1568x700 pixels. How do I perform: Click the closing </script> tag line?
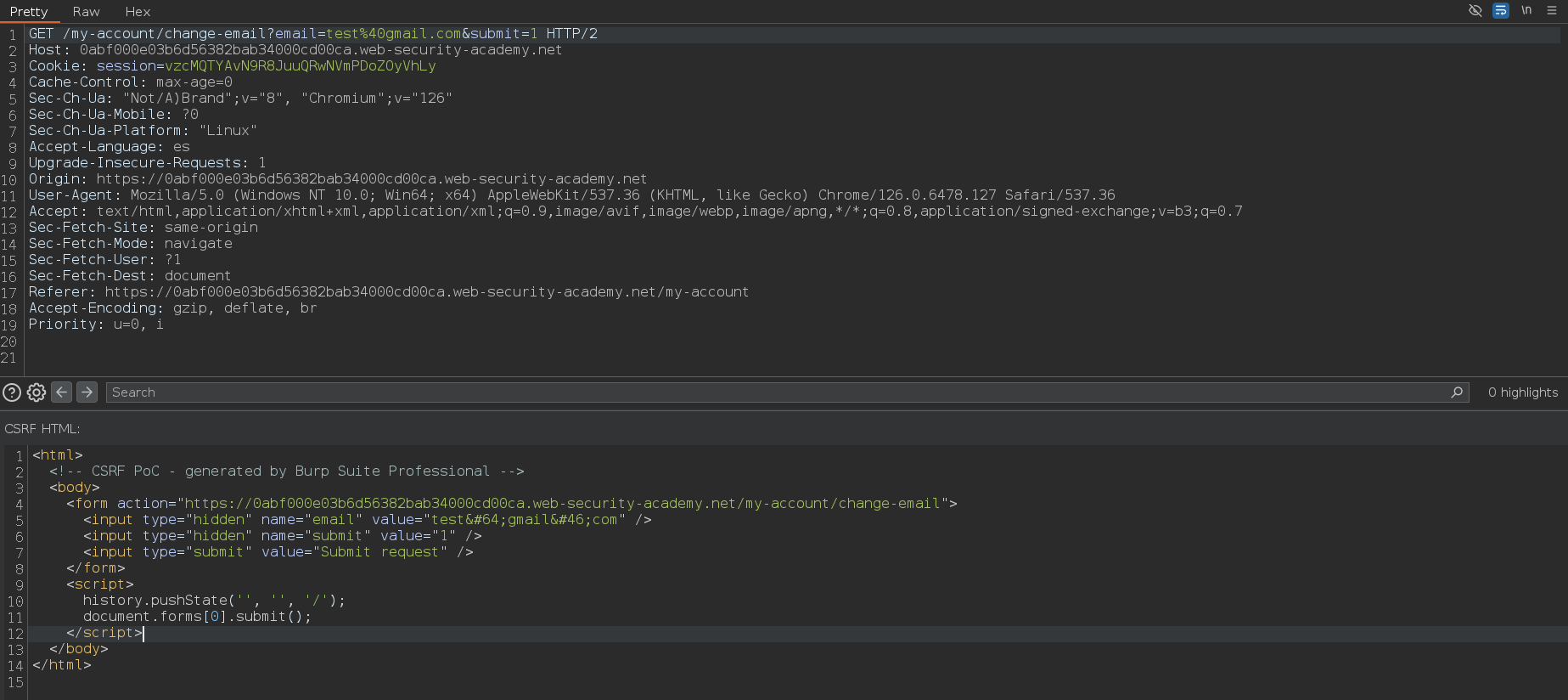point(104,633)
